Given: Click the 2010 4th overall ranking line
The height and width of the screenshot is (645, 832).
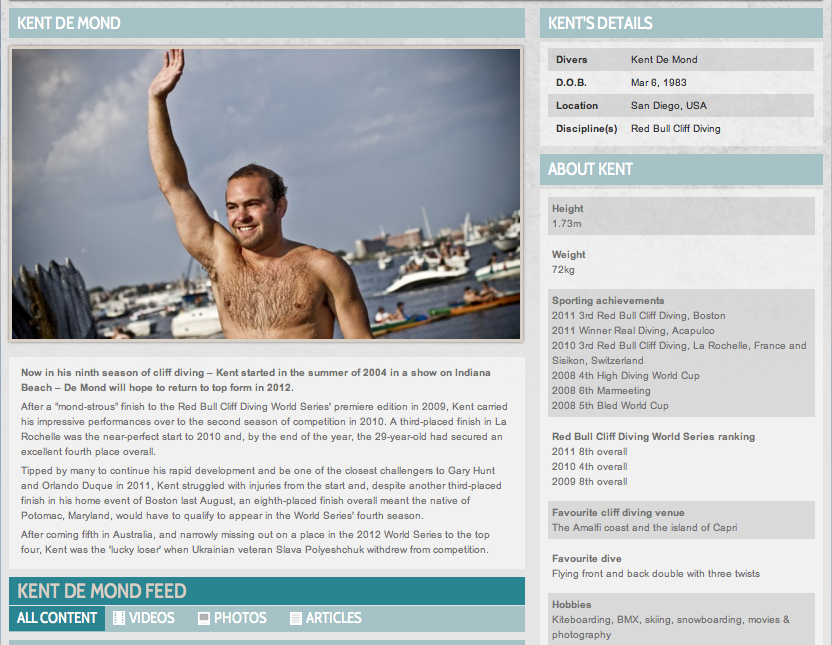Looking at the screenshot, I should click(590, 467).
